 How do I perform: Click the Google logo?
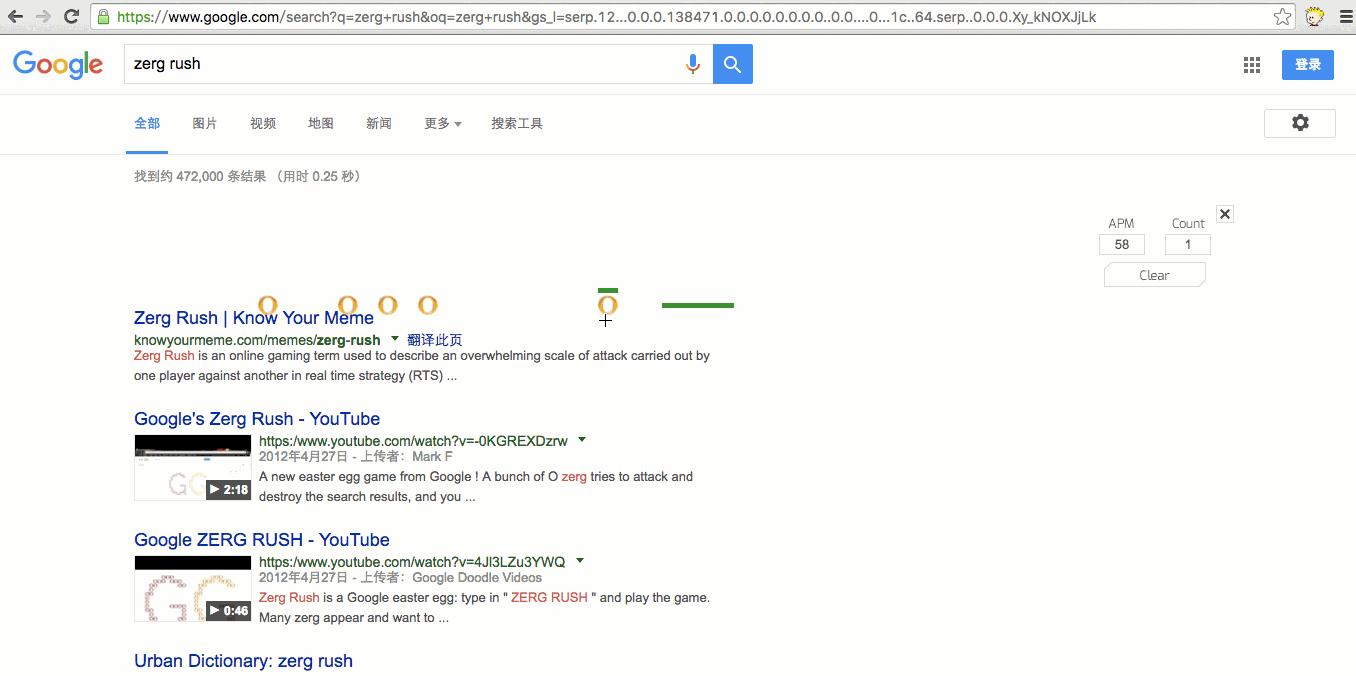[58, 64]
